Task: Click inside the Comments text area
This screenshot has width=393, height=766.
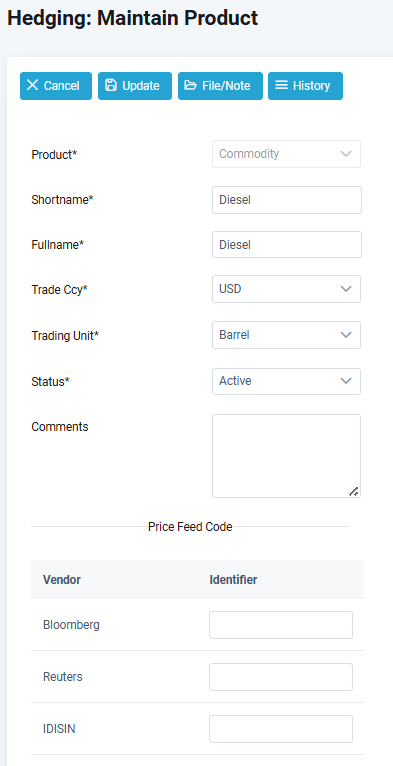Action: (x=286, y=456)
